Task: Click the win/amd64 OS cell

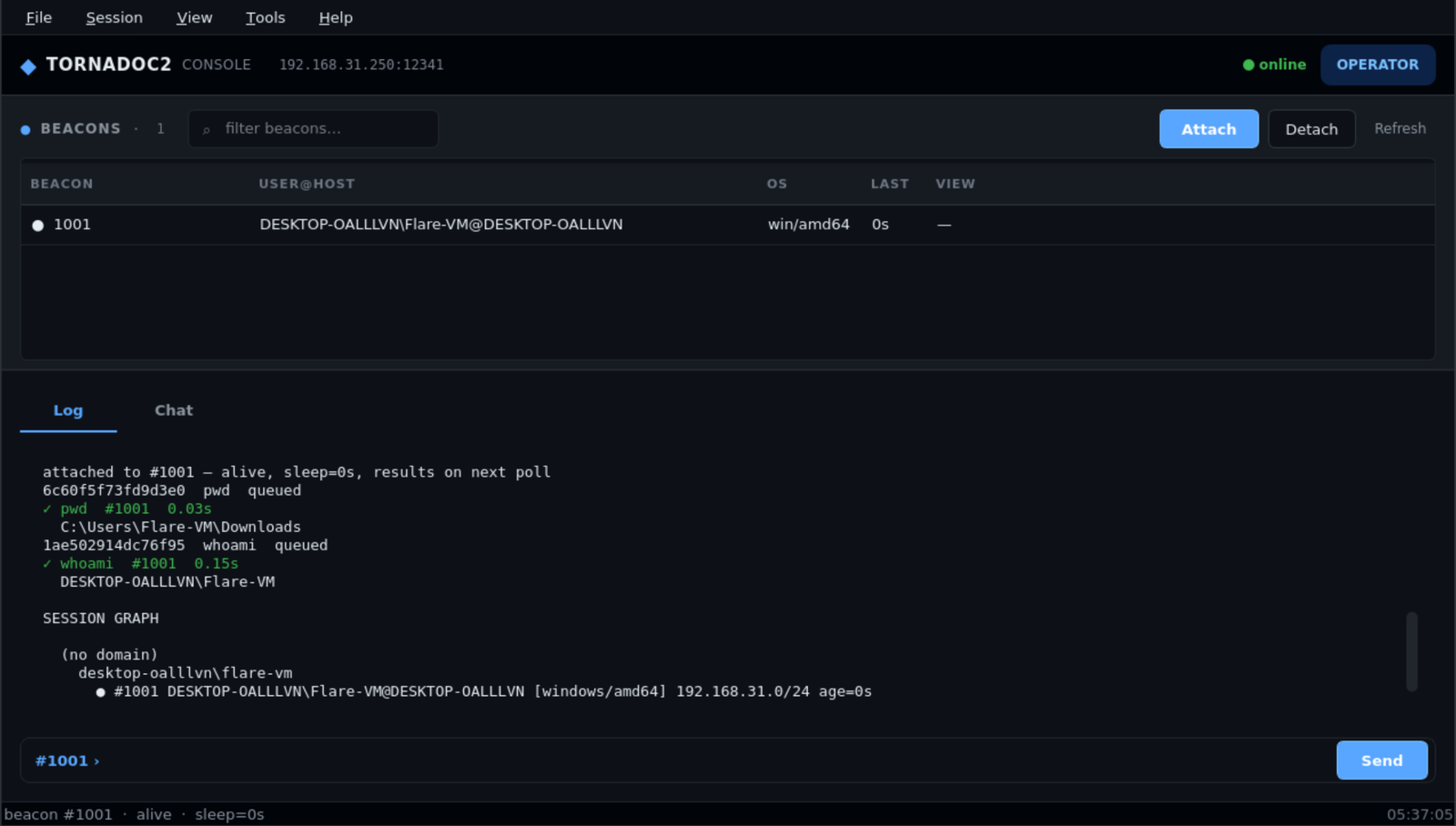Action: (x=809, y=225)
